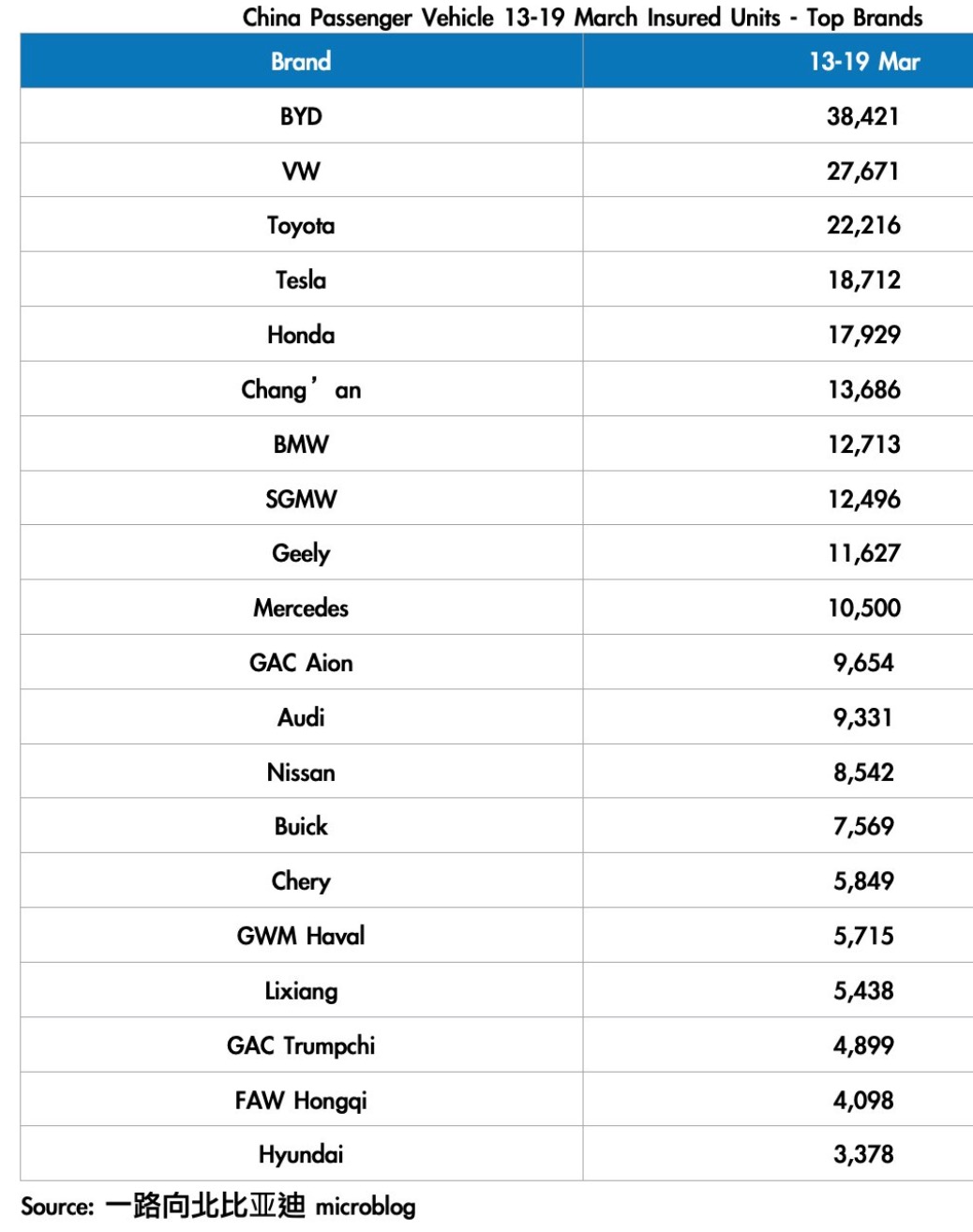Select the FAW Hongqi brand cell
Screen dimensions: 973x1232
click(301, 1100)
